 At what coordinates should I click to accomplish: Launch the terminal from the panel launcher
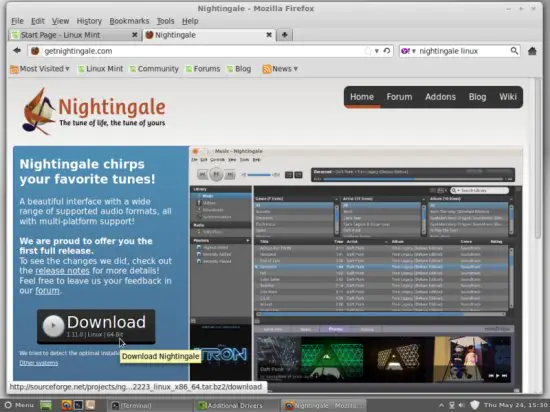coord(78,405)
